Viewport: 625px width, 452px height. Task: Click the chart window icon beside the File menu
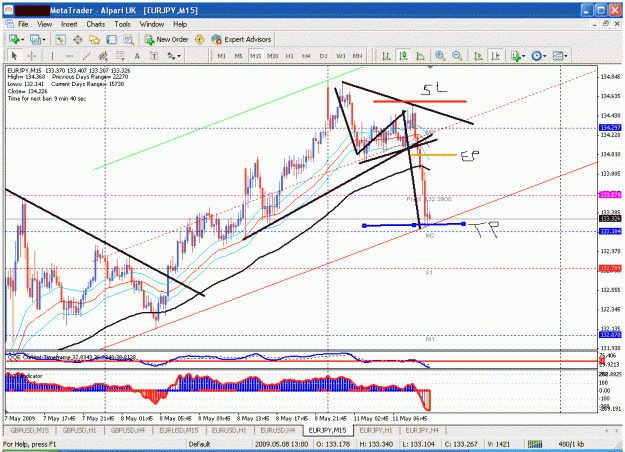click(x=9, y=24)
